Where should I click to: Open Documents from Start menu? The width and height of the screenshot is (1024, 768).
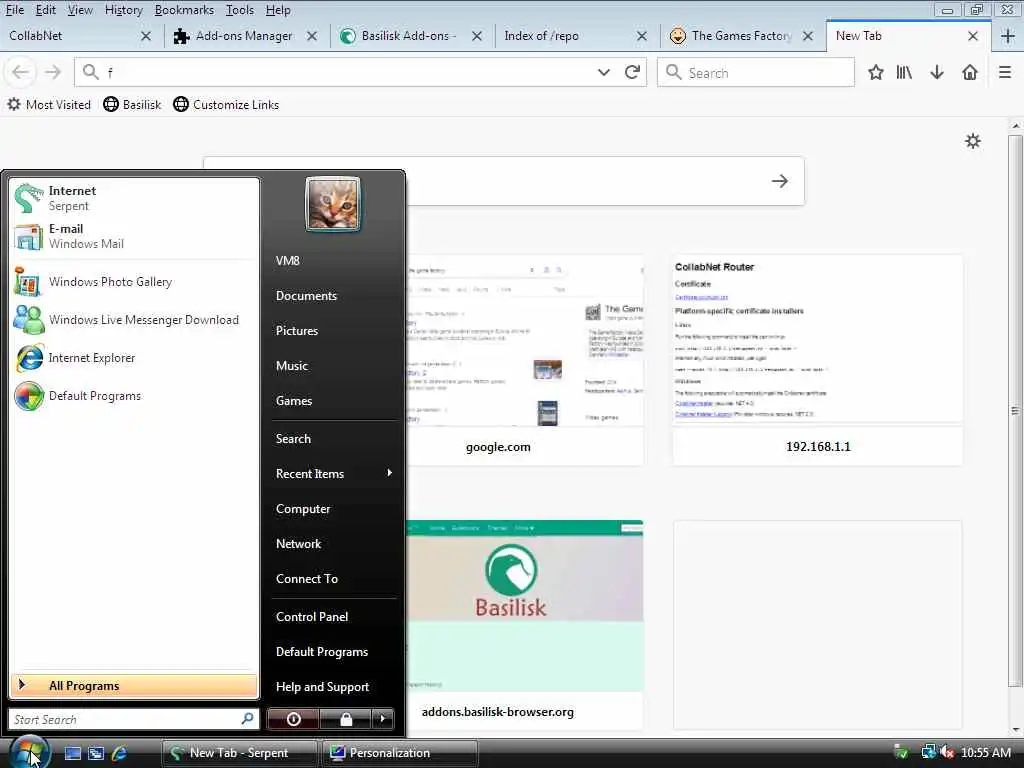[306, 296]
